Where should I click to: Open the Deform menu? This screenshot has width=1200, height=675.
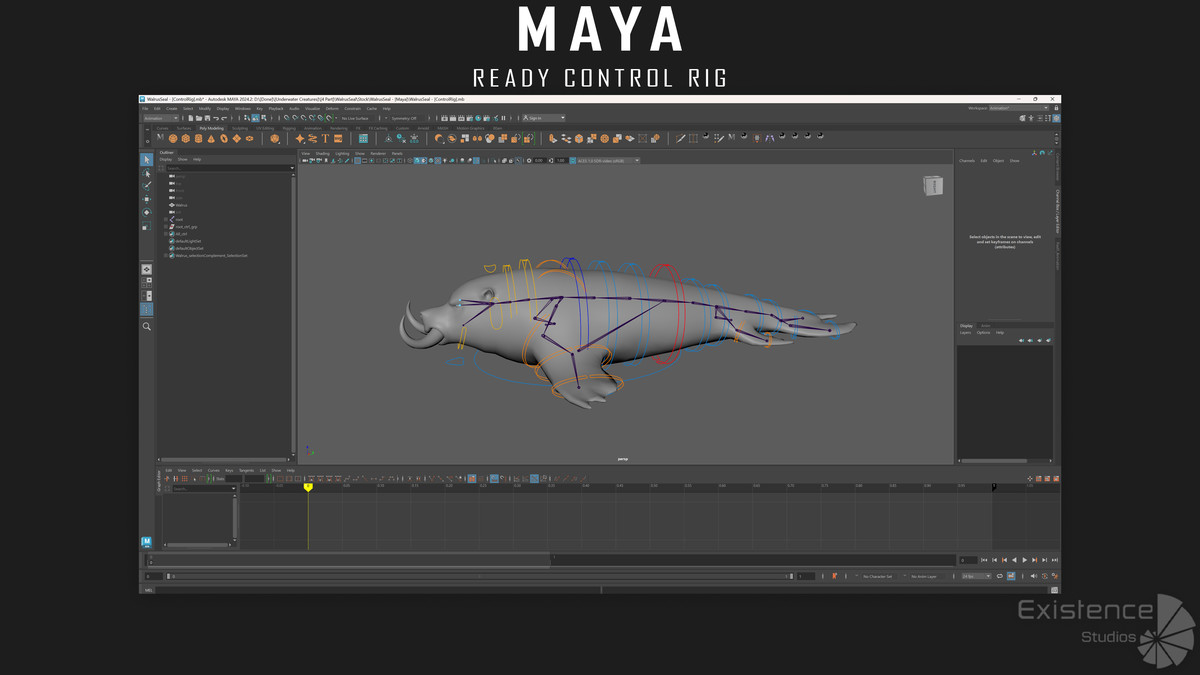coord(332,108)
